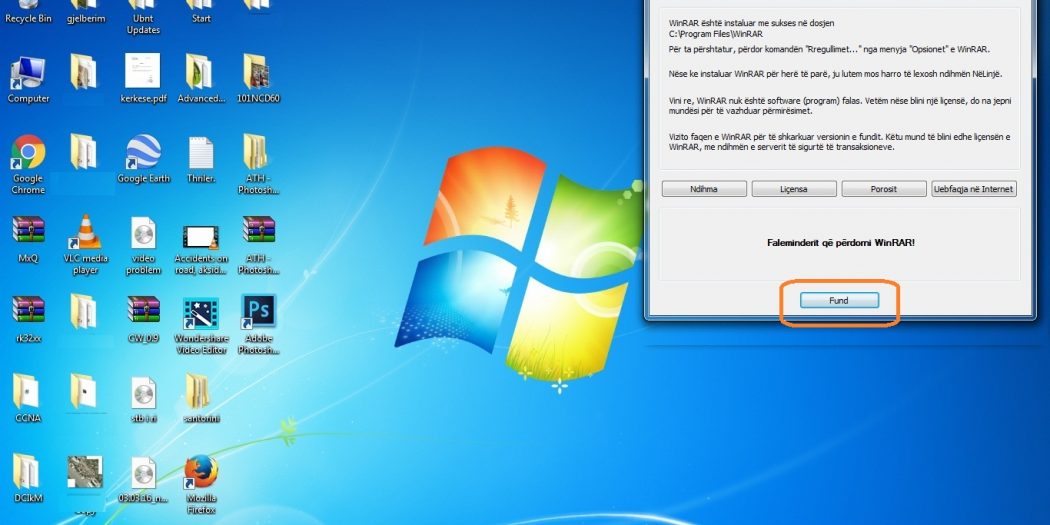This screenshot has height=525, width=1050.
Task: Open the Ndihma help button
Action: (x=703, y=188)
